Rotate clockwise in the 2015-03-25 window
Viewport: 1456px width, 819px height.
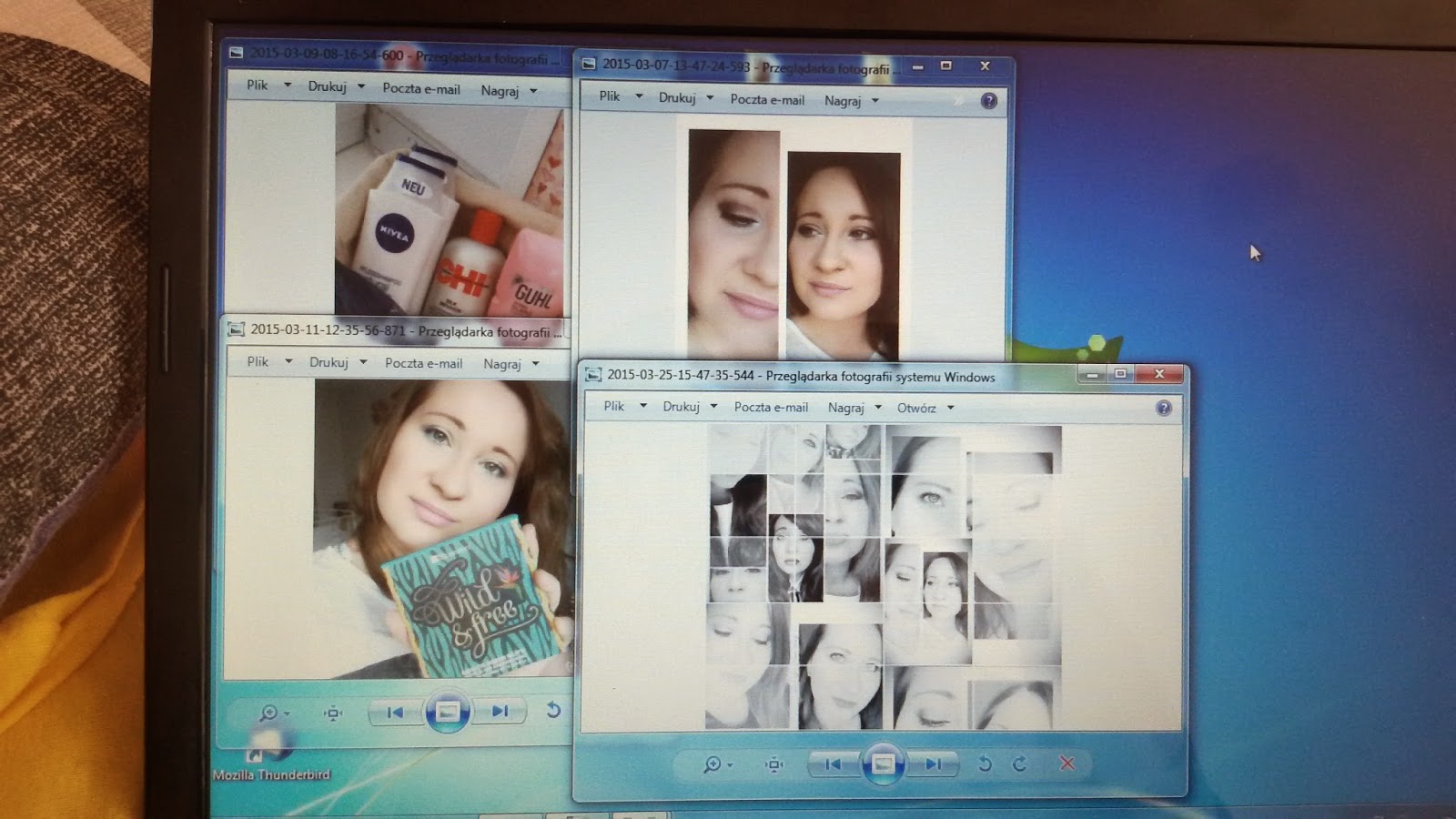(1020, 764)
